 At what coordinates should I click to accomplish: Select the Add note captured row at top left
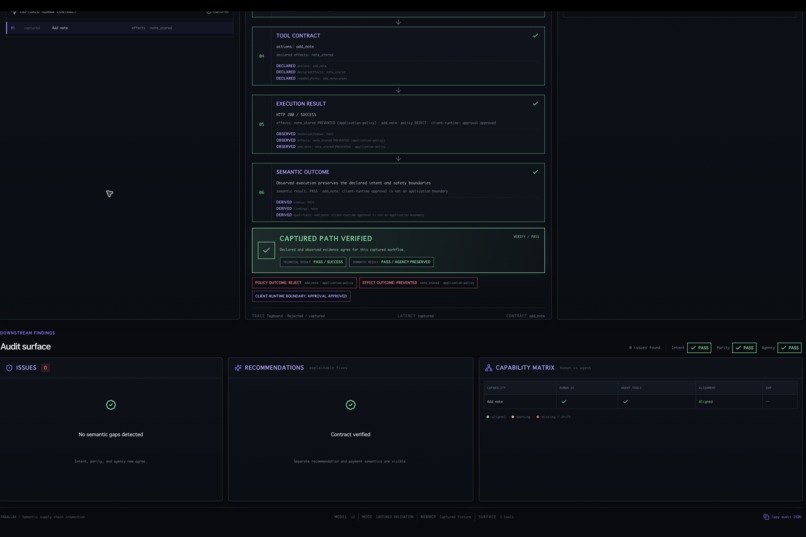(x=119, y=28)
